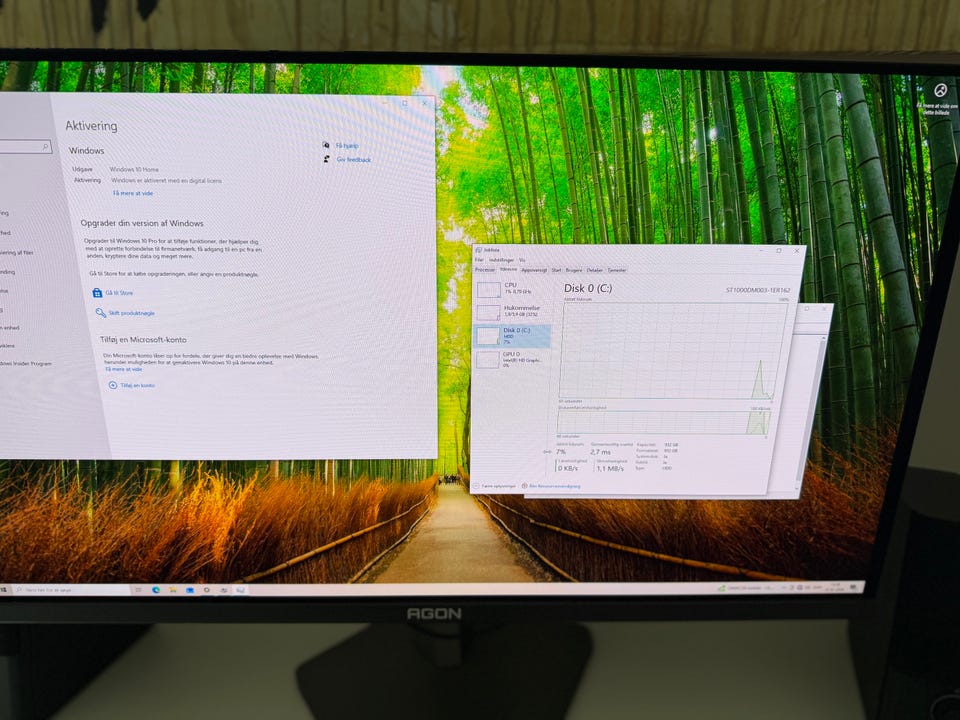Click the Task Manager taskbar icon
The height and width of the screenshot is (720, 960).
point(241,590)
